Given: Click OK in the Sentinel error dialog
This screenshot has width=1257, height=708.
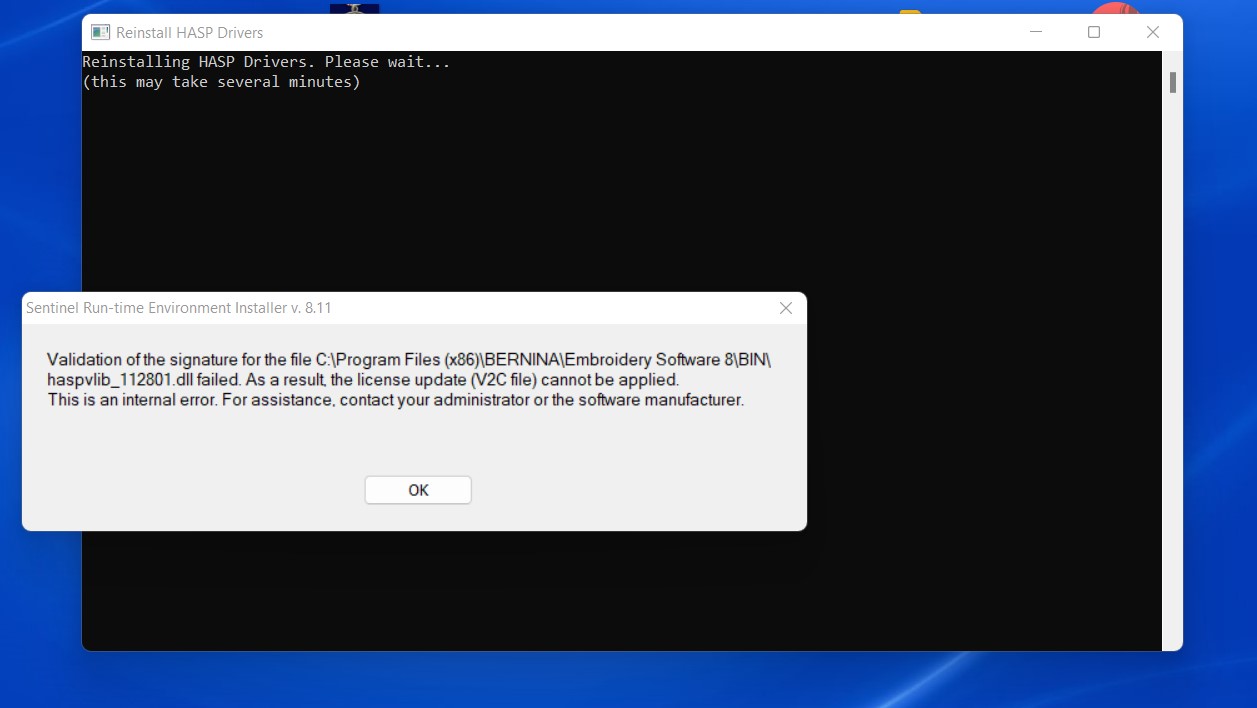Looking at the screenshot, I should [418, 490].
